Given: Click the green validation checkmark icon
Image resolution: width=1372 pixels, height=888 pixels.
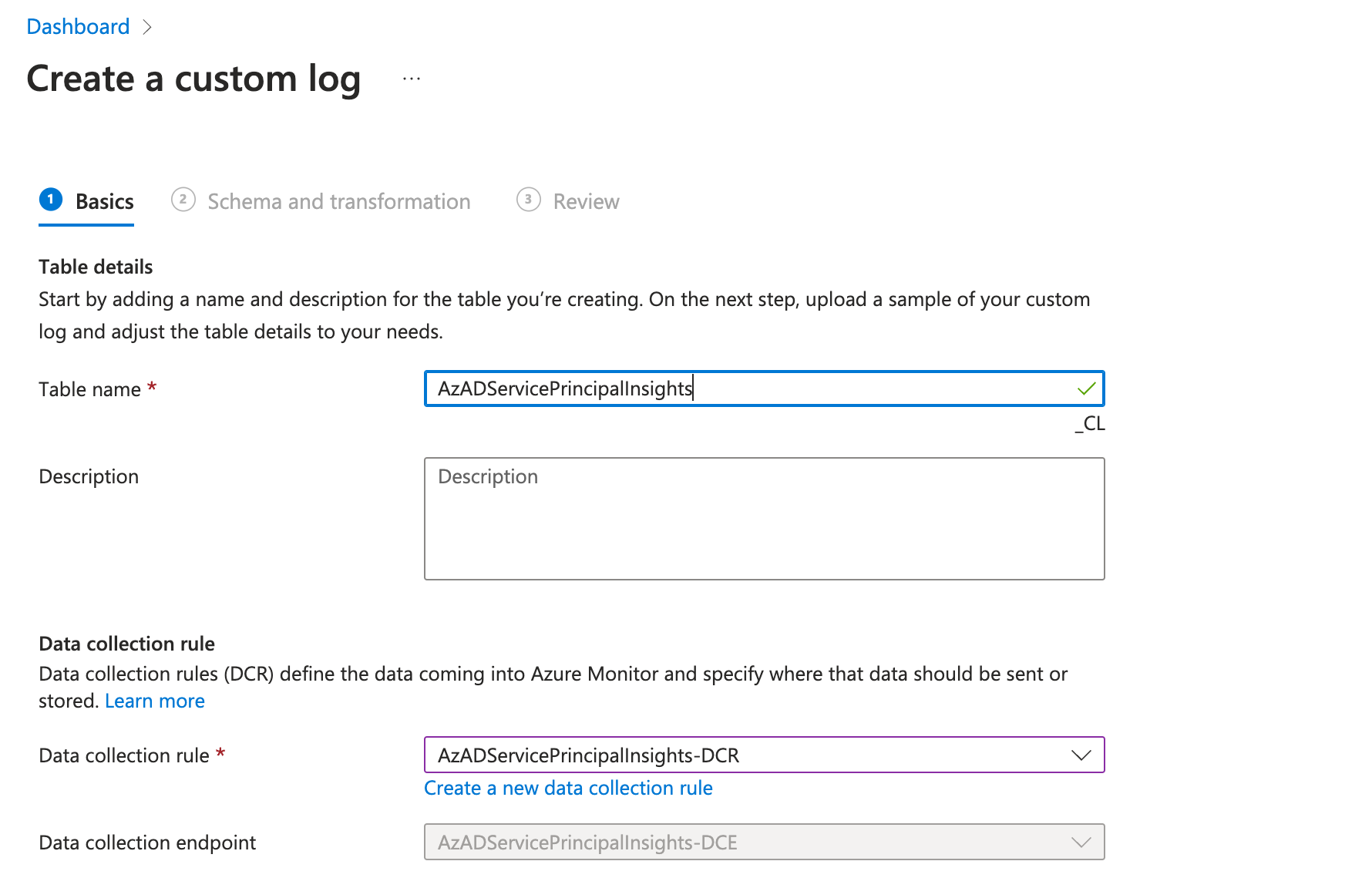Looking at the screenshot, I should [1086, 388].
